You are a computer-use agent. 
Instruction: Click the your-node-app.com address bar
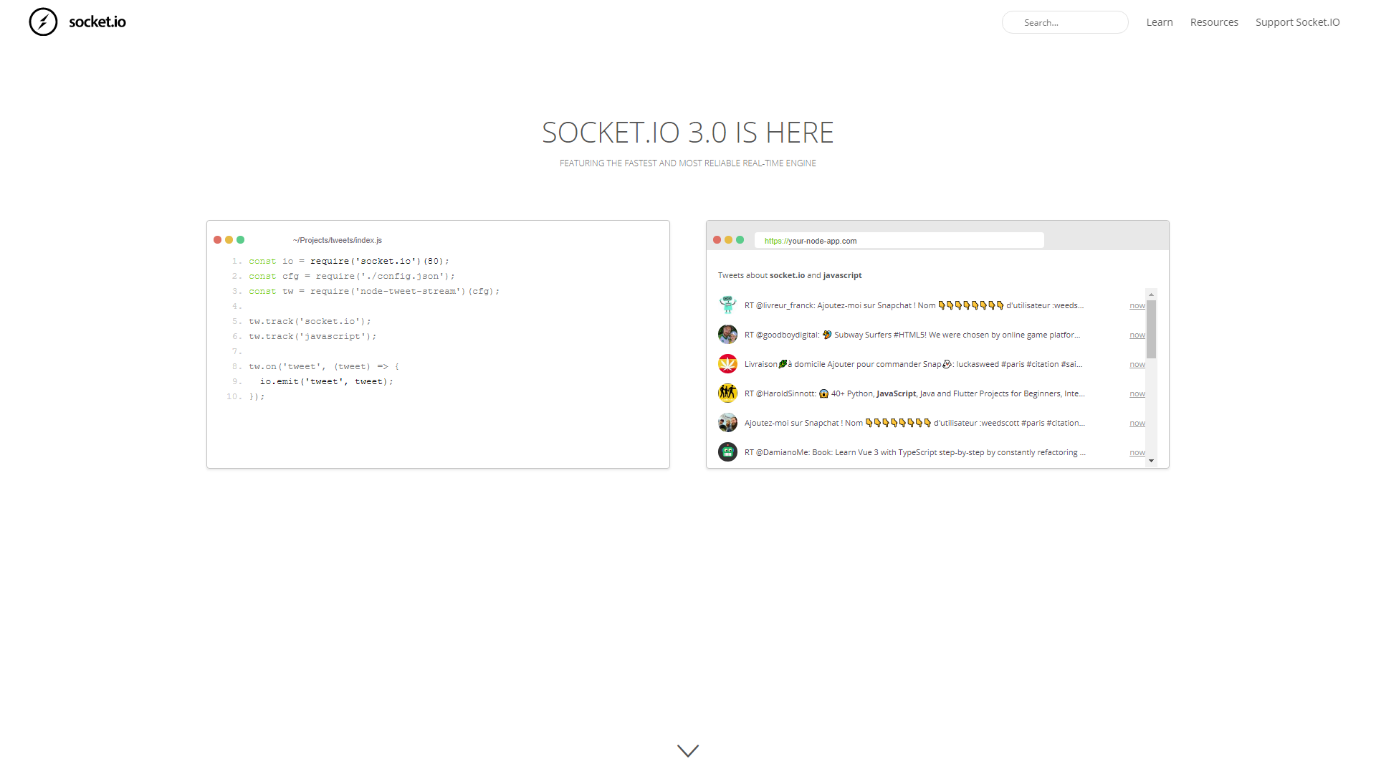pos(898,241)
